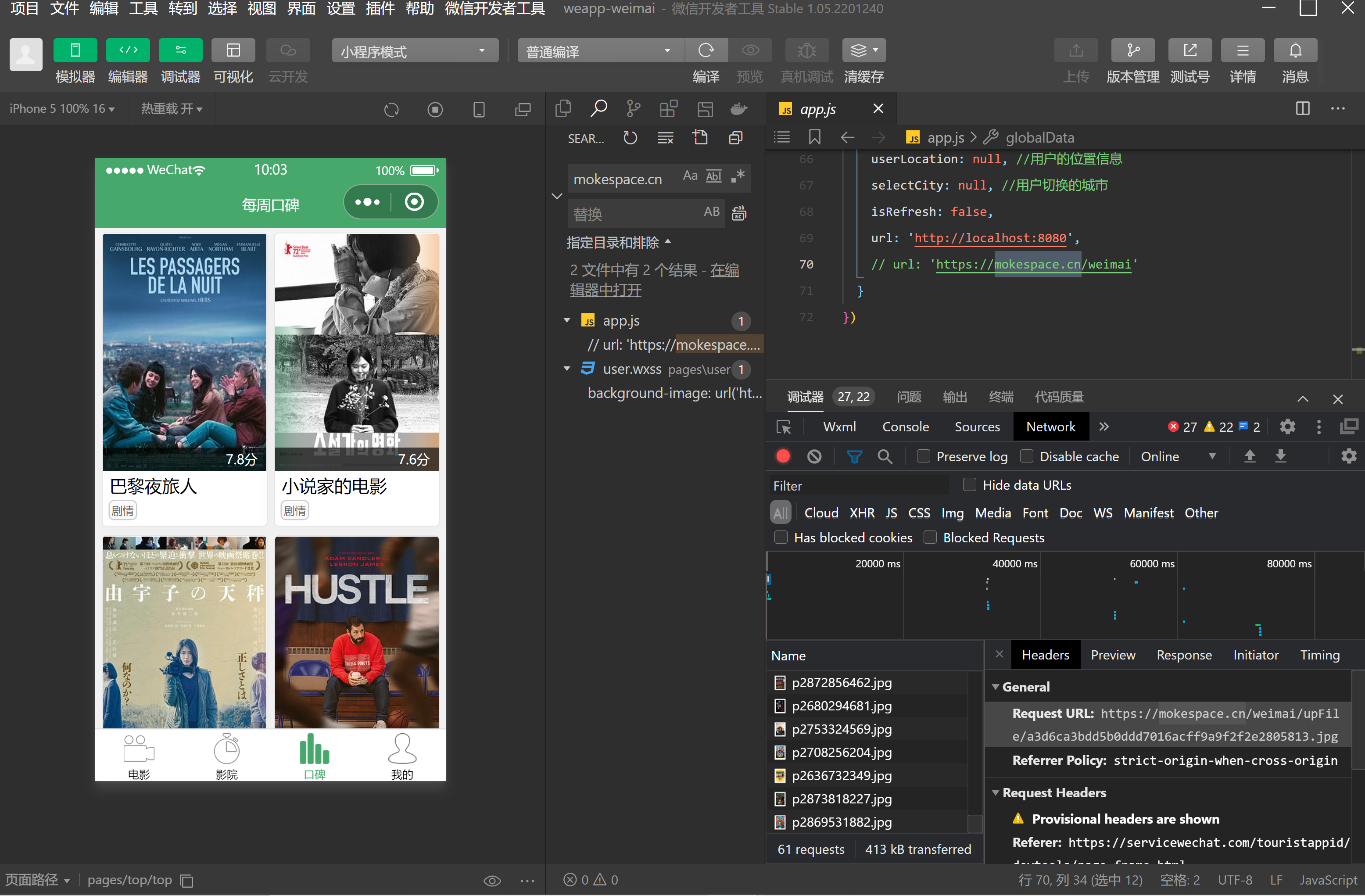
Task: Click the red record network button
Action: (783, 457)
